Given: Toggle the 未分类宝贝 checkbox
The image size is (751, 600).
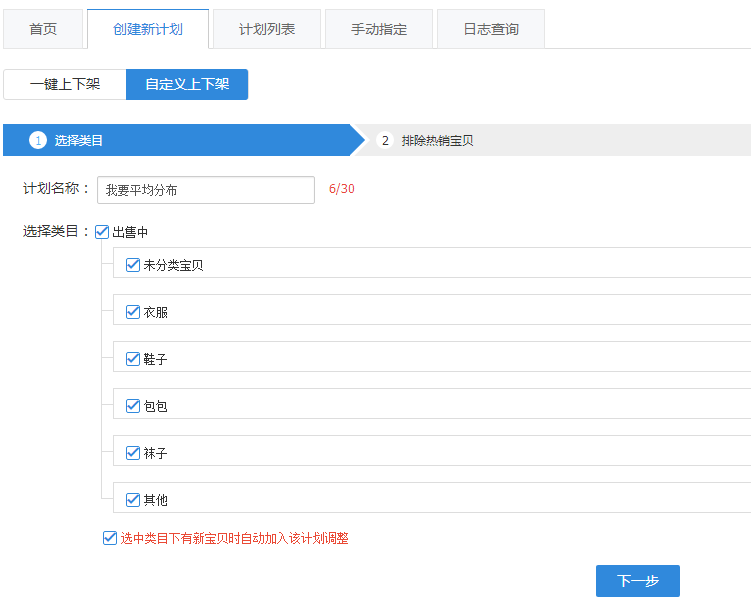Looking at the screenshot, I should coord(132,265).
